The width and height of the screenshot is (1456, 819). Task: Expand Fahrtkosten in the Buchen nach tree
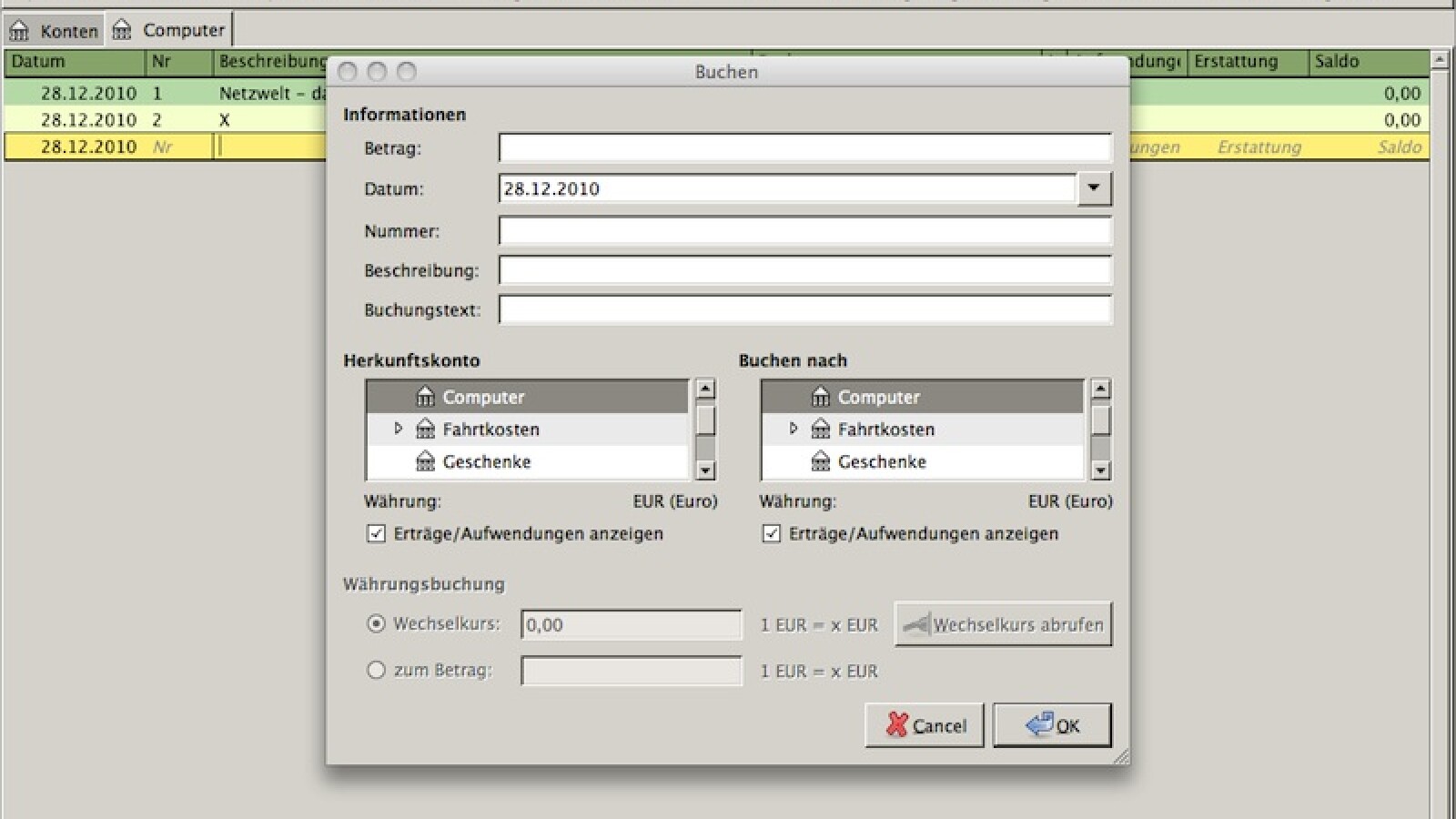point(793,429)
